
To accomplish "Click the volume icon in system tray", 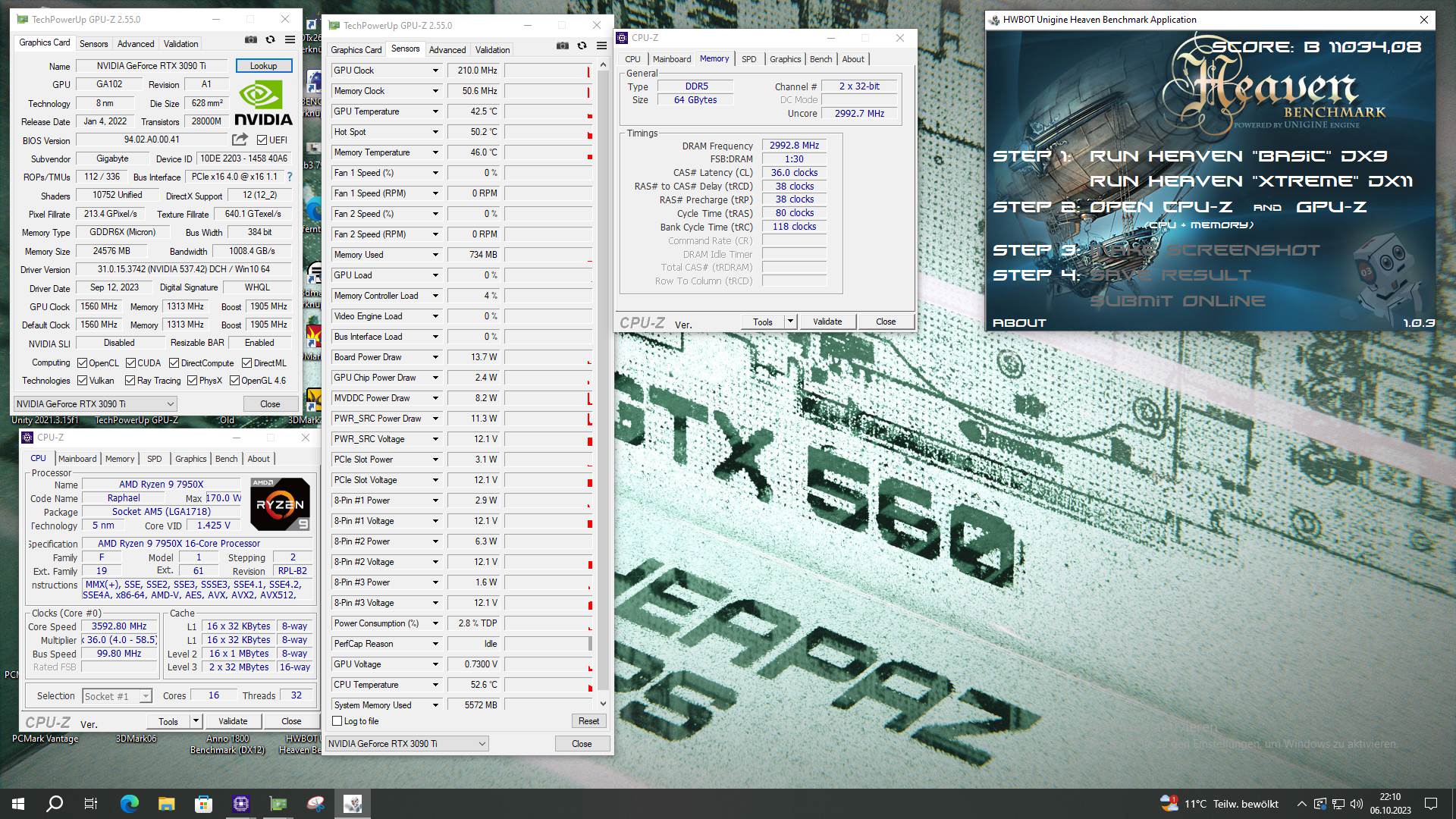I will point(1357,804).
